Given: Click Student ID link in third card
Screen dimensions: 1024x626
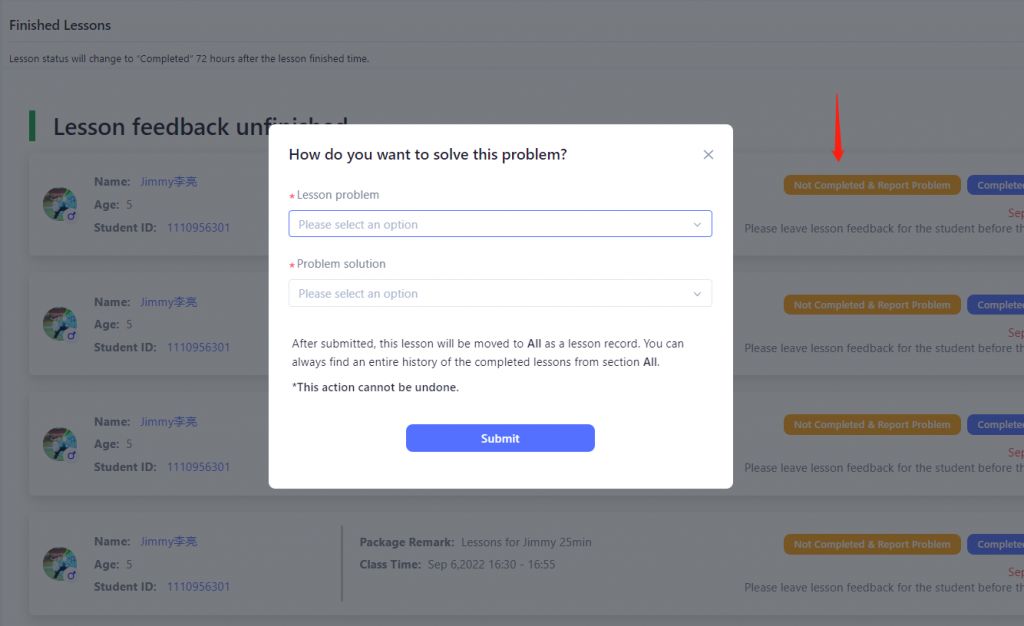Looking at the screenshot, I should point(199,467).
